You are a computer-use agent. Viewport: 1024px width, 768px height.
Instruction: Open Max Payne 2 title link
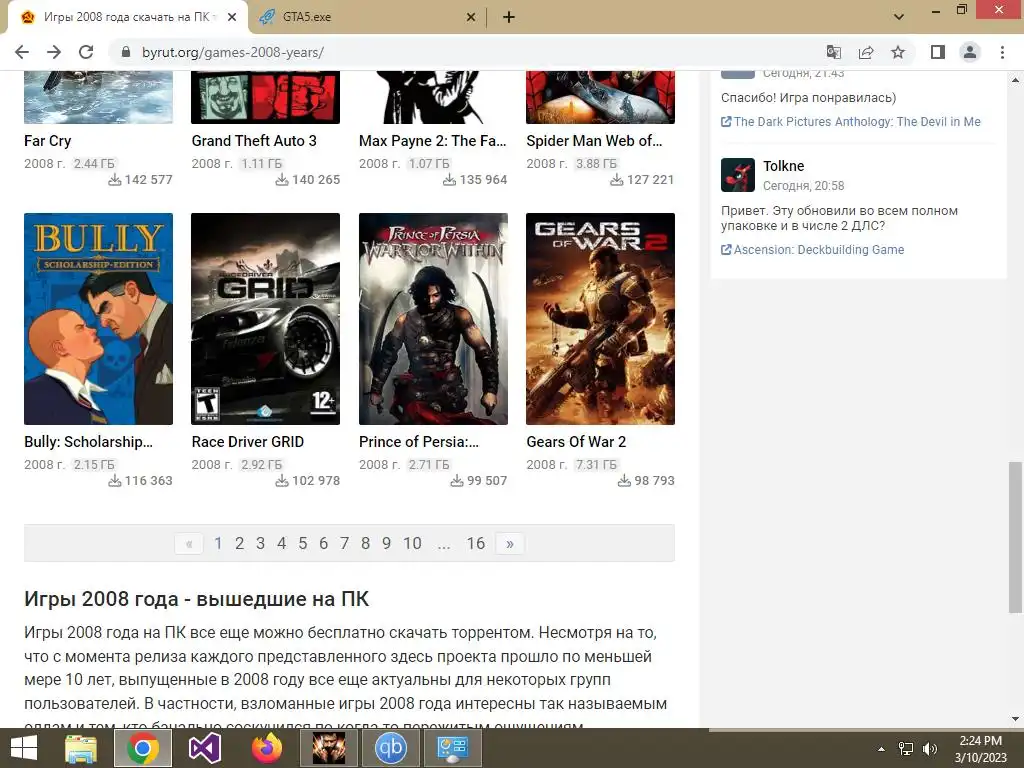pyautogui.click(x=432, y=141)
